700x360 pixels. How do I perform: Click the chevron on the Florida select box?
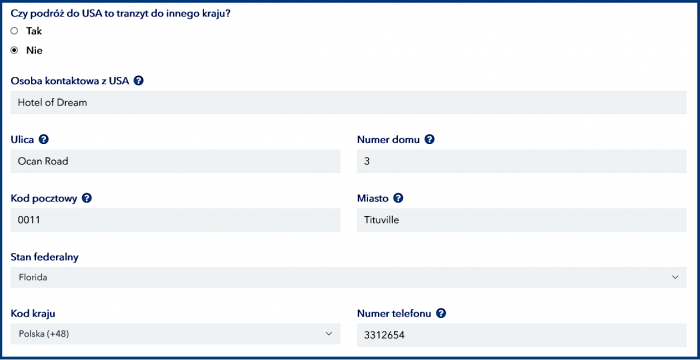tap(675, 277)
